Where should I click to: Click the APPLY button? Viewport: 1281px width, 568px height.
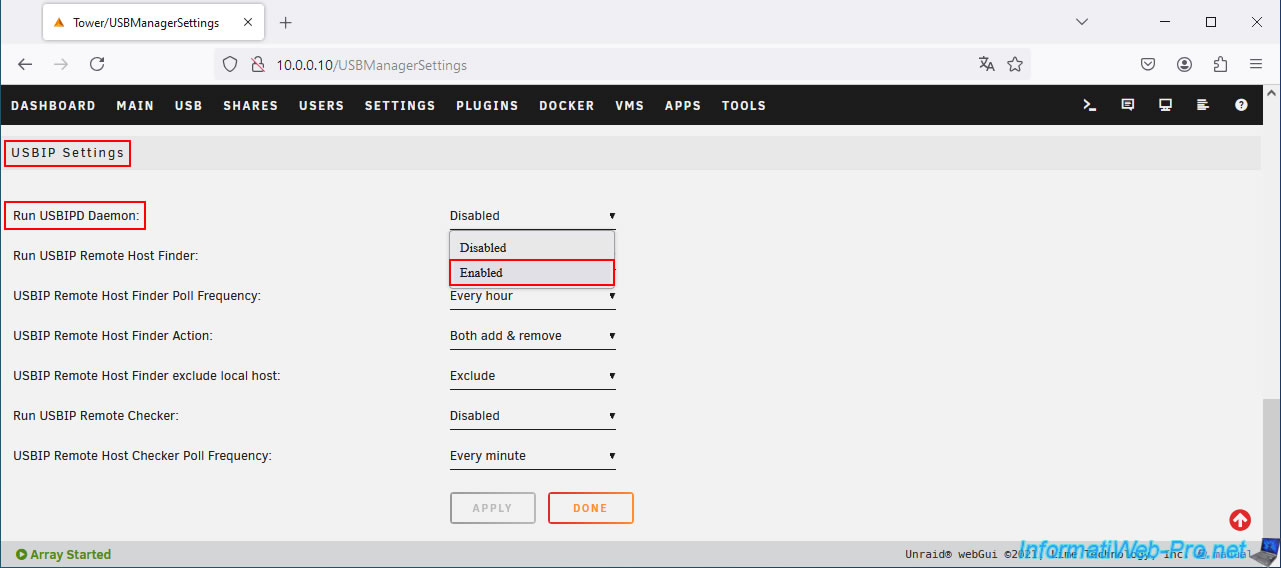click(492, 508)
